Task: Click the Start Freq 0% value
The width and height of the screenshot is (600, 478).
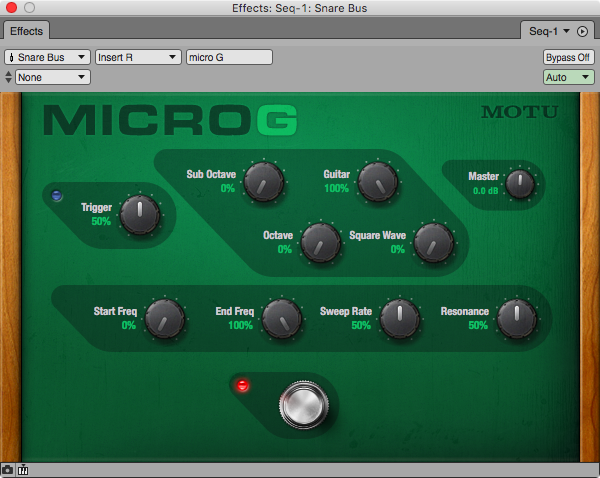Action: (129, 325)
